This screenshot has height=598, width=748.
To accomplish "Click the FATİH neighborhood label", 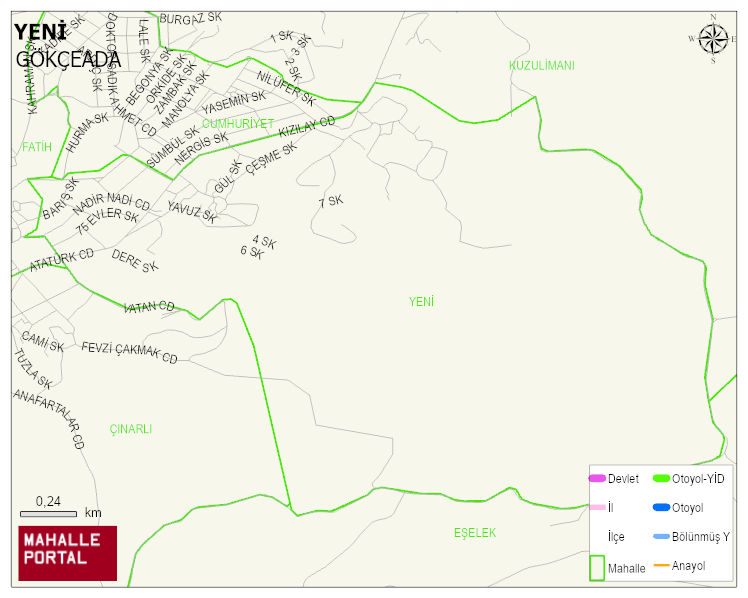I will click(37, 147).
